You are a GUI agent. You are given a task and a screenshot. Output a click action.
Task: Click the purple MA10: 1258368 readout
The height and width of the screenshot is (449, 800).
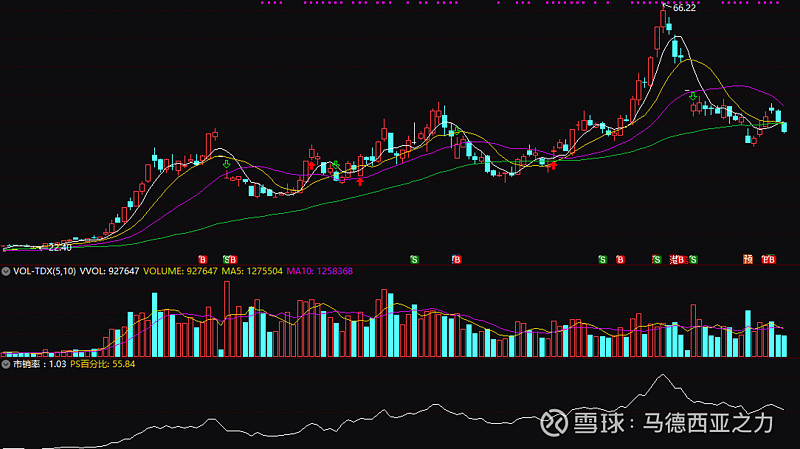tap(319, 271)
